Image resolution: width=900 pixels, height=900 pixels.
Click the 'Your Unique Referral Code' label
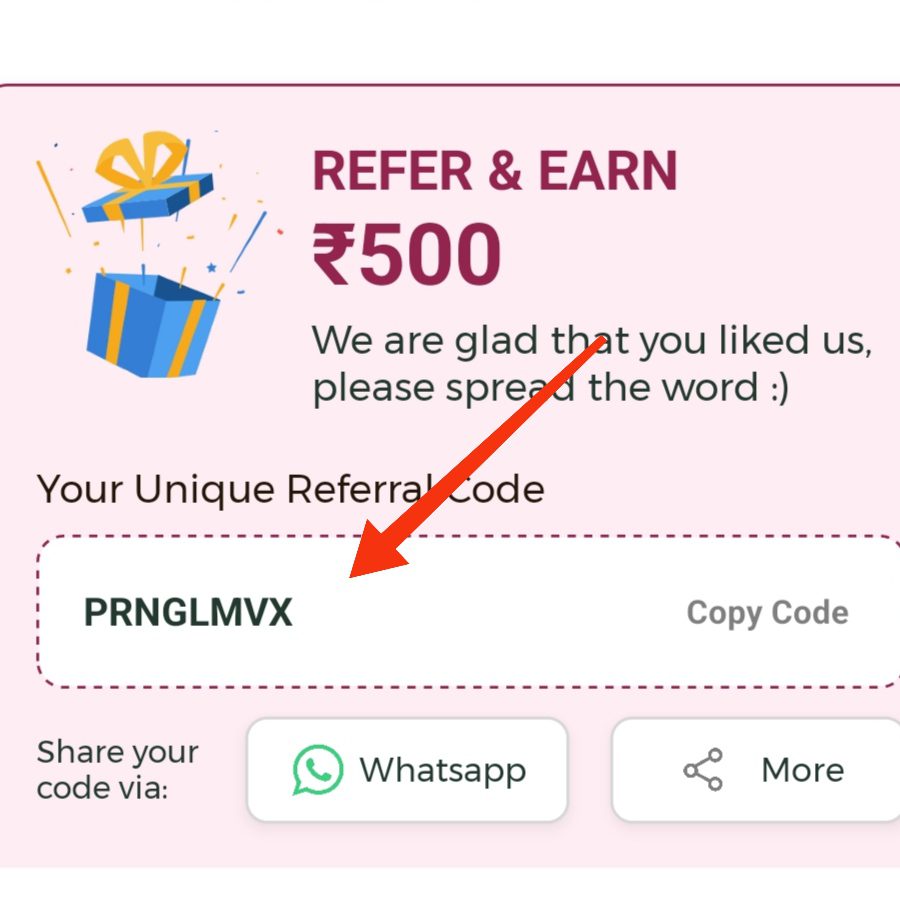click(290, 490)
